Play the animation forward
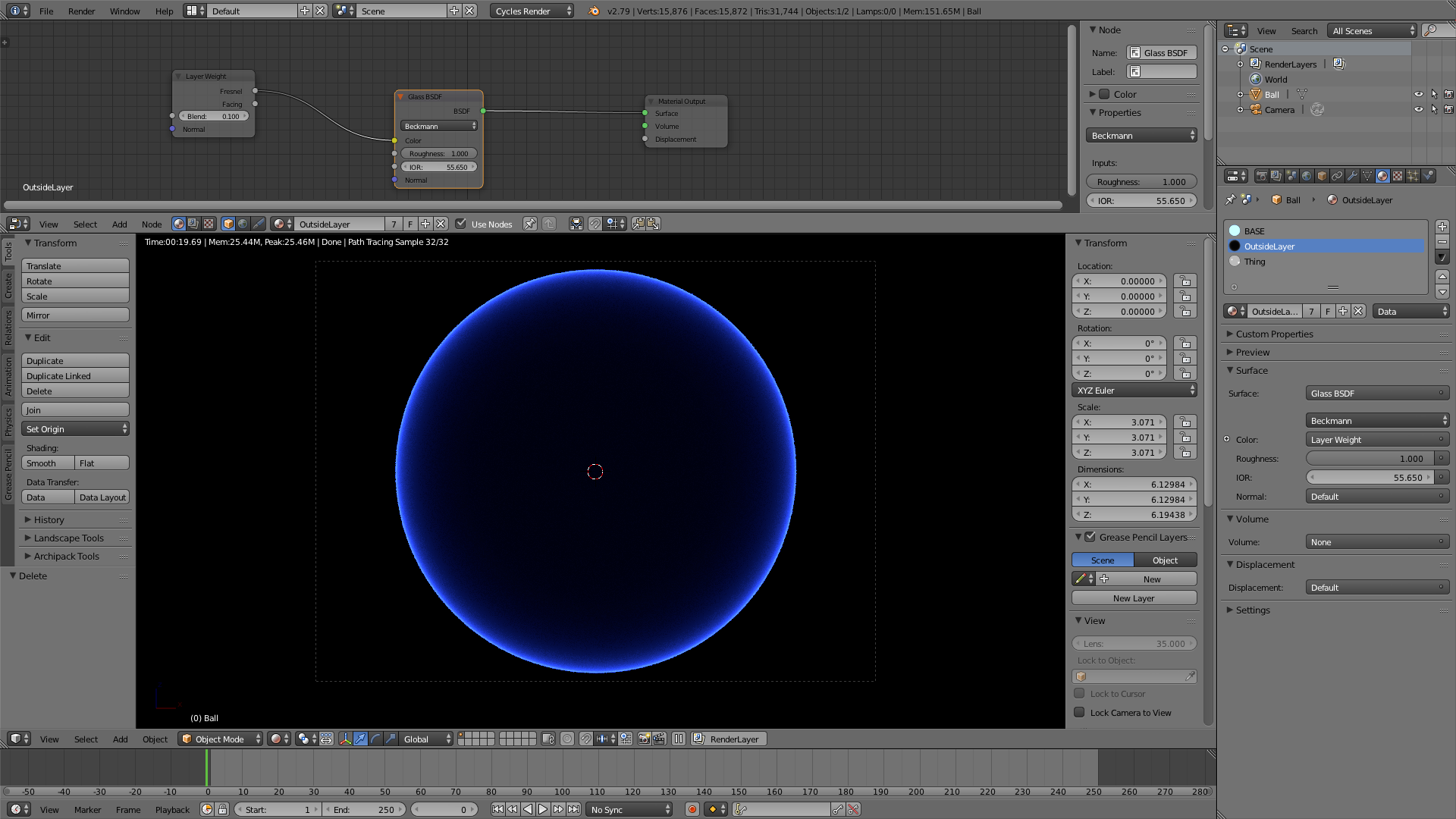This screenshot has width=1456, height=819. point(543,809)
